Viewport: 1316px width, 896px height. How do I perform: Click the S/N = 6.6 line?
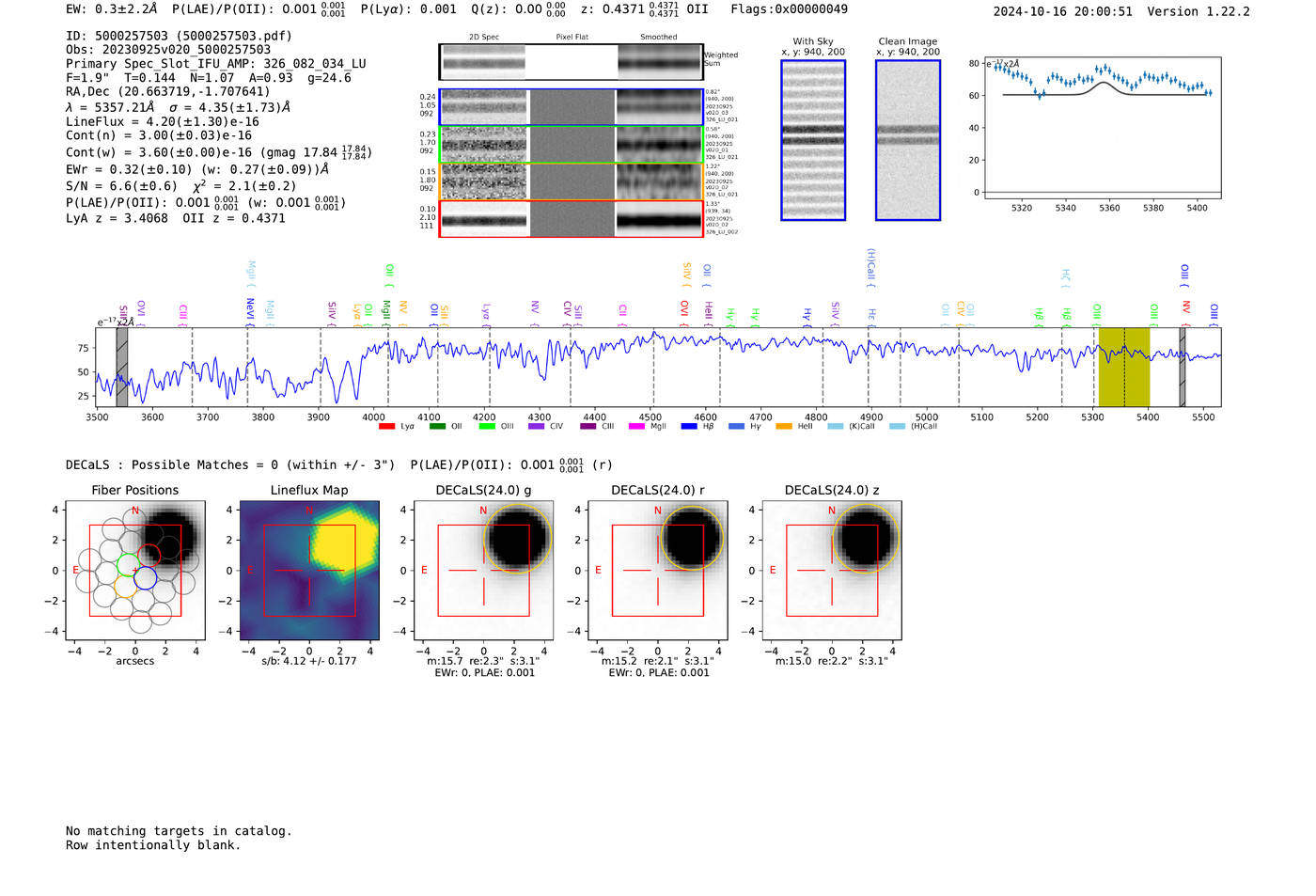click(x=181, y=186)
